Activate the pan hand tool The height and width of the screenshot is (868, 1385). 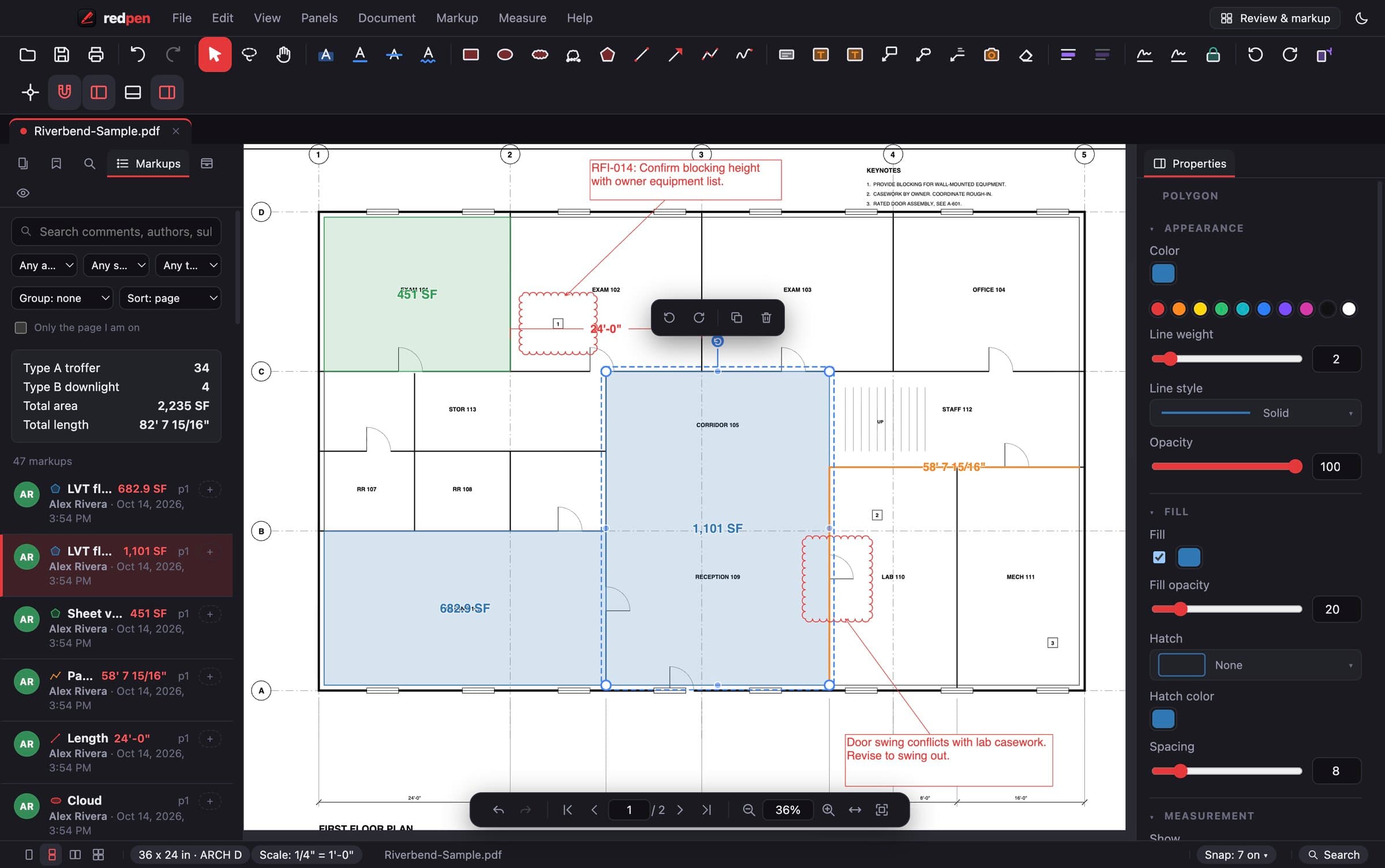click(283, 55)
